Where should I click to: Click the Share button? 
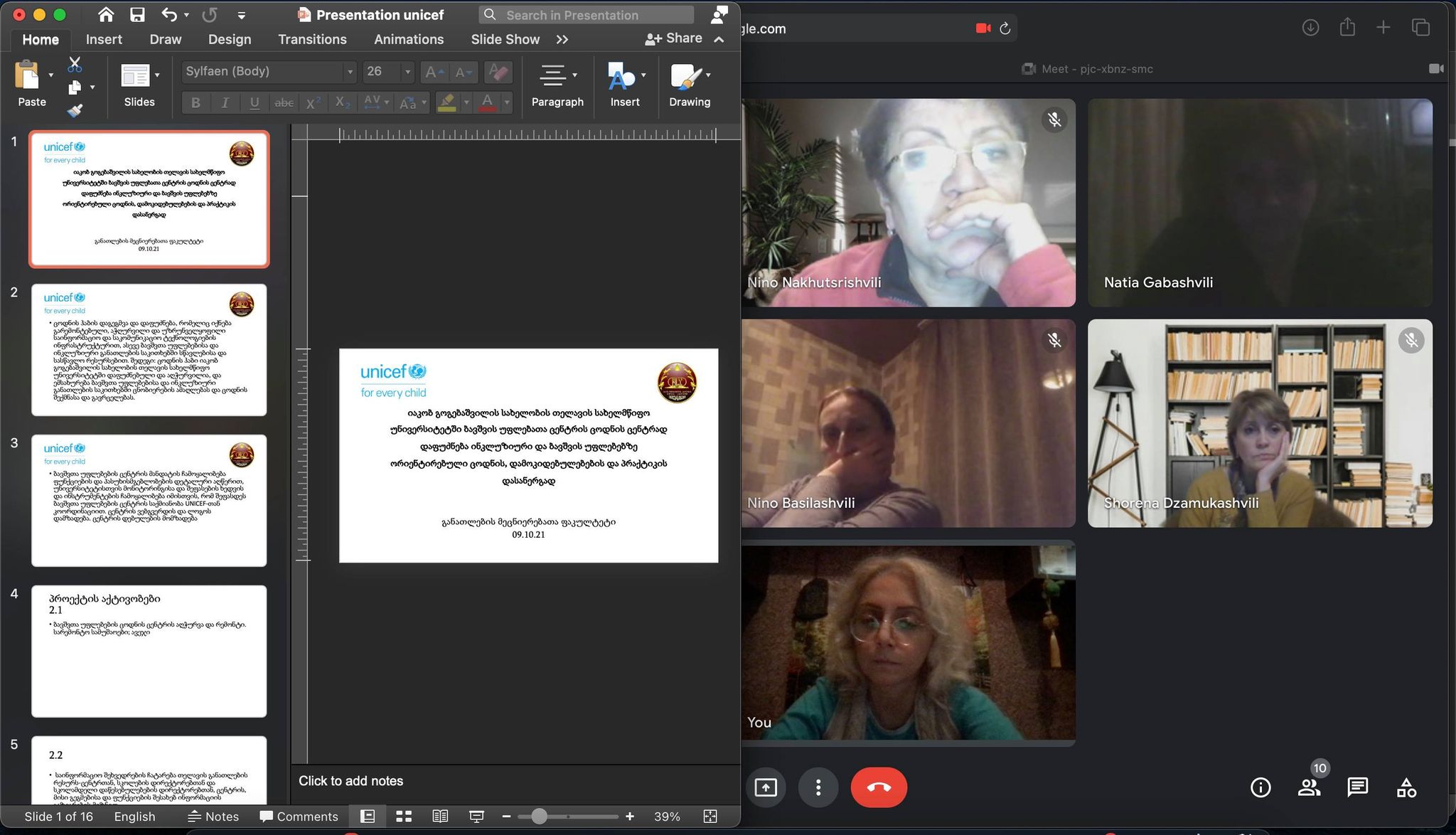[673, 38]
